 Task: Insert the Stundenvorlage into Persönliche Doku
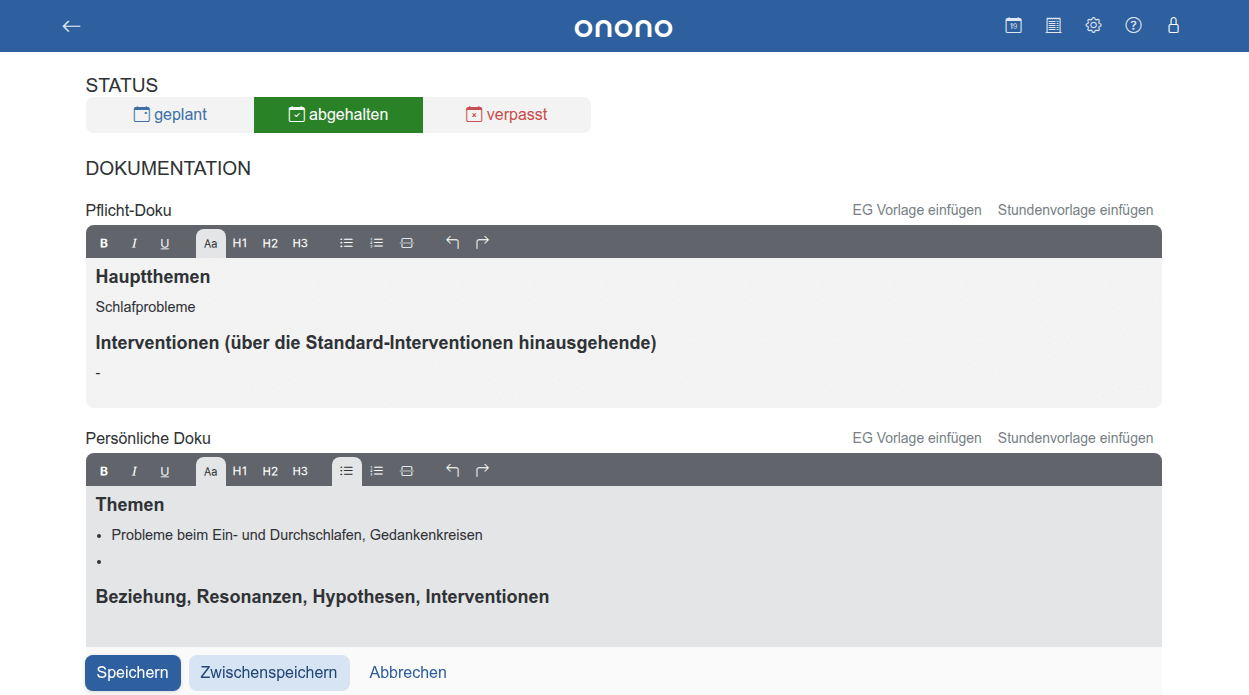[x=1075, y=437]
